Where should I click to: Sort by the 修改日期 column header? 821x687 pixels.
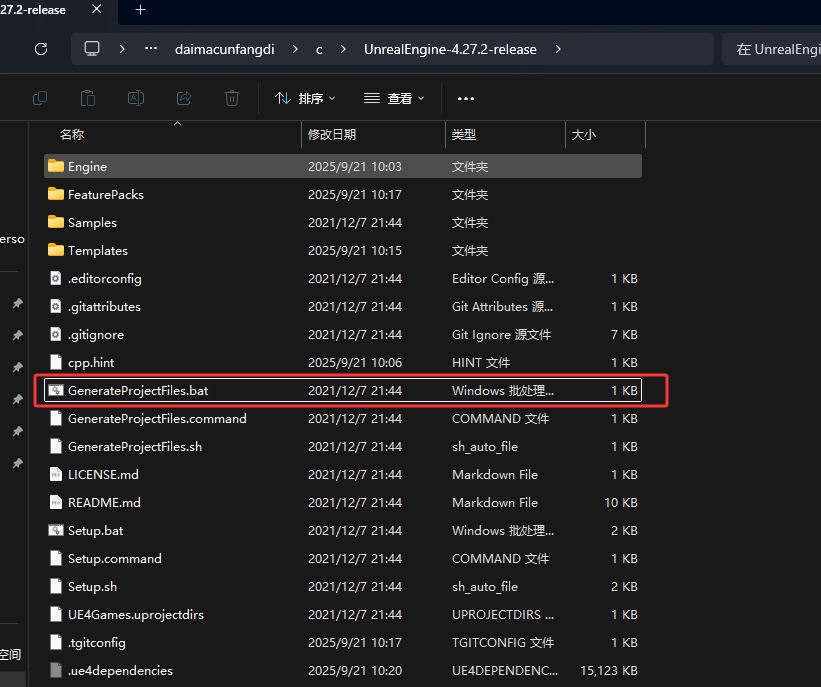click(x=332, y=135)
